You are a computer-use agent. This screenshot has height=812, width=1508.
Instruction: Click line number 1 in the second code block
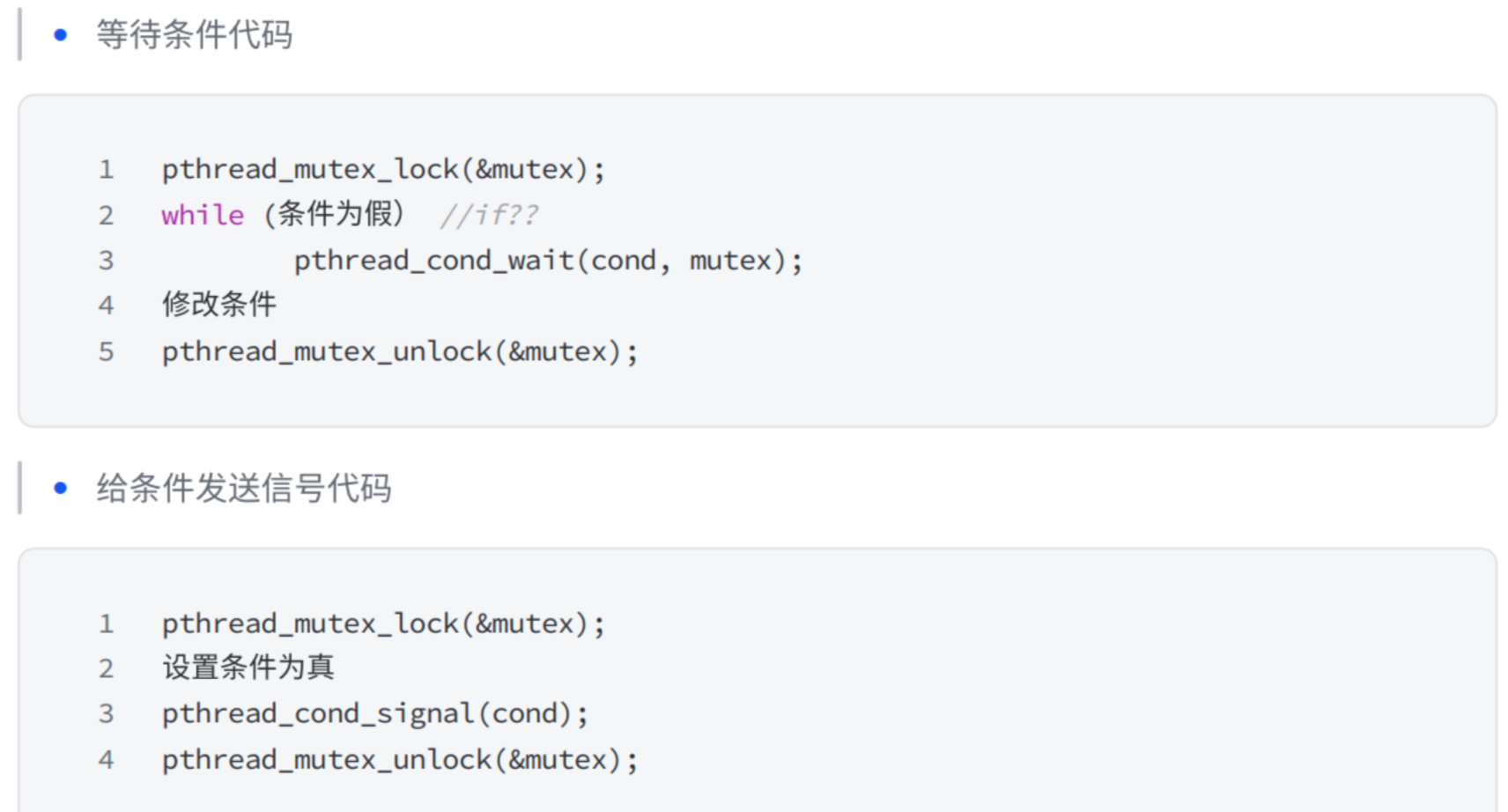[107, 624]
